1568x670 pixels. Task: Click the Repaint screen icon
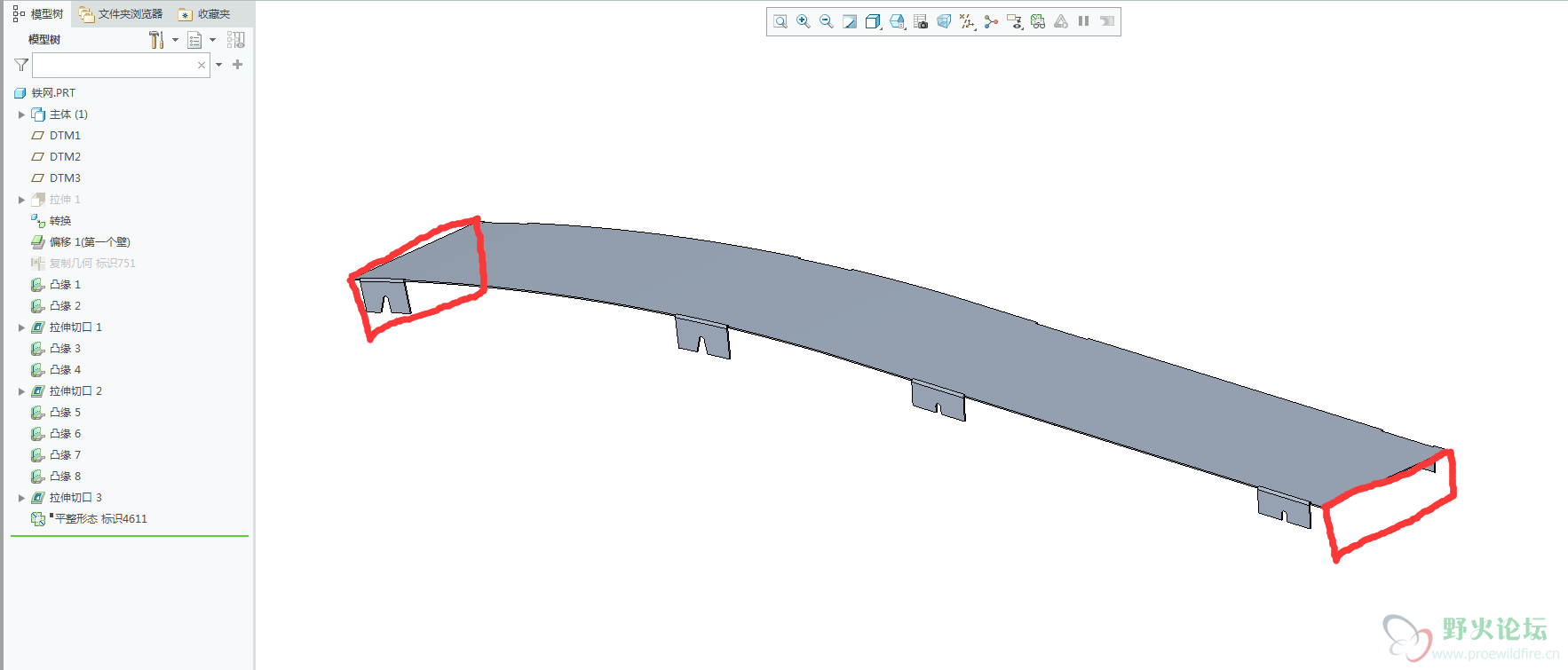click(850, 21)
